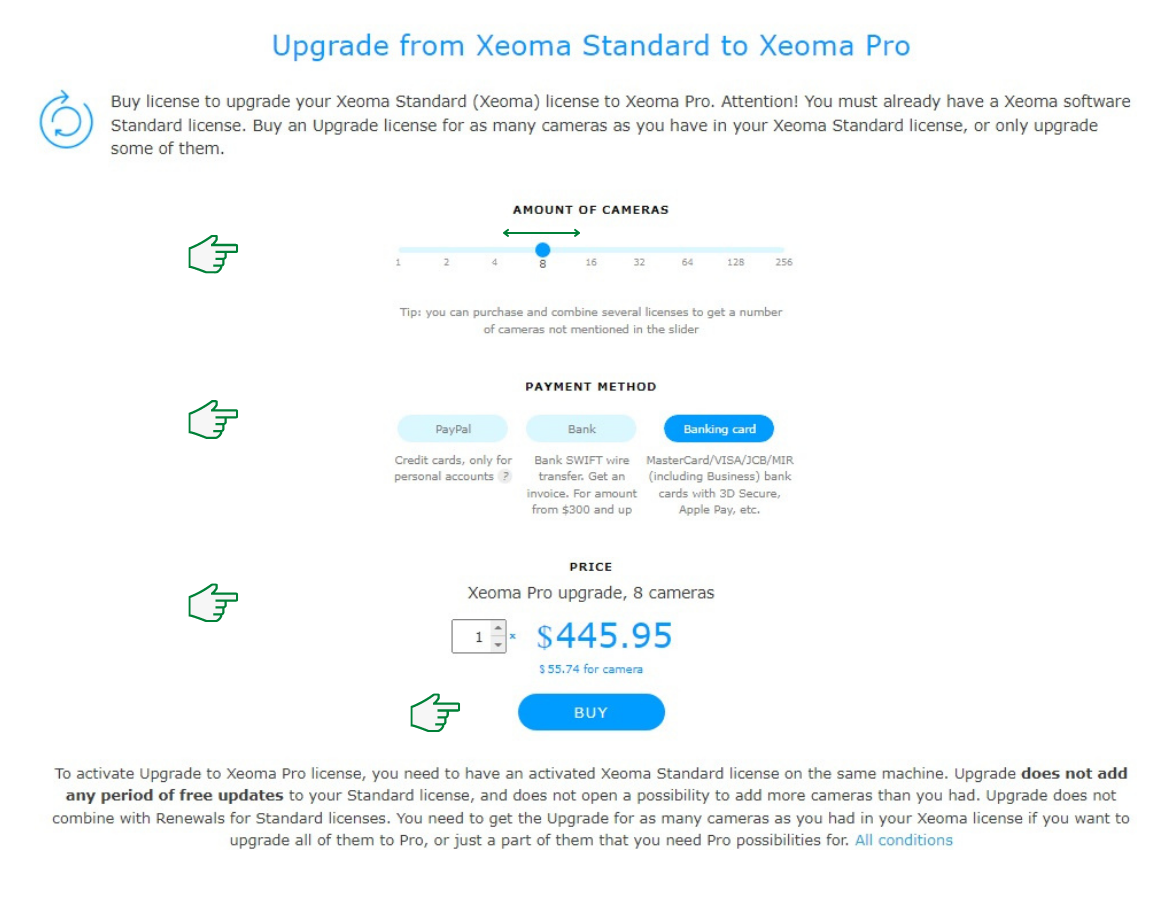Increase license quantity with the up stepper arrow
The width and height of the screenshot is (1154, 922).
498,629
